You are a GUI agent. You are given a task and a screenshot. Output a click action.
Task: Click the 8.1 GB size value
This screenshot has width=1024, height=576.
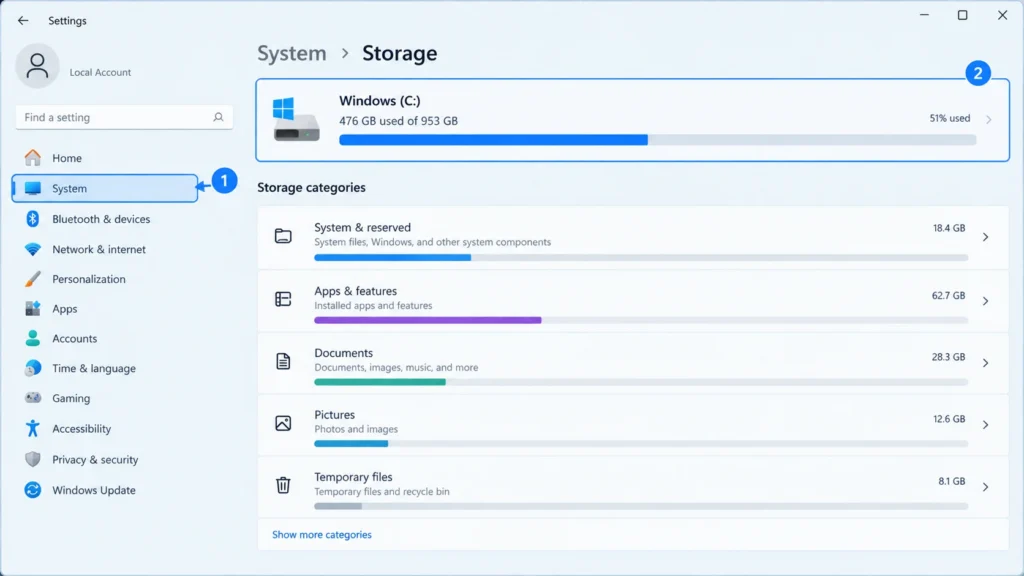(x=952, y=481)
